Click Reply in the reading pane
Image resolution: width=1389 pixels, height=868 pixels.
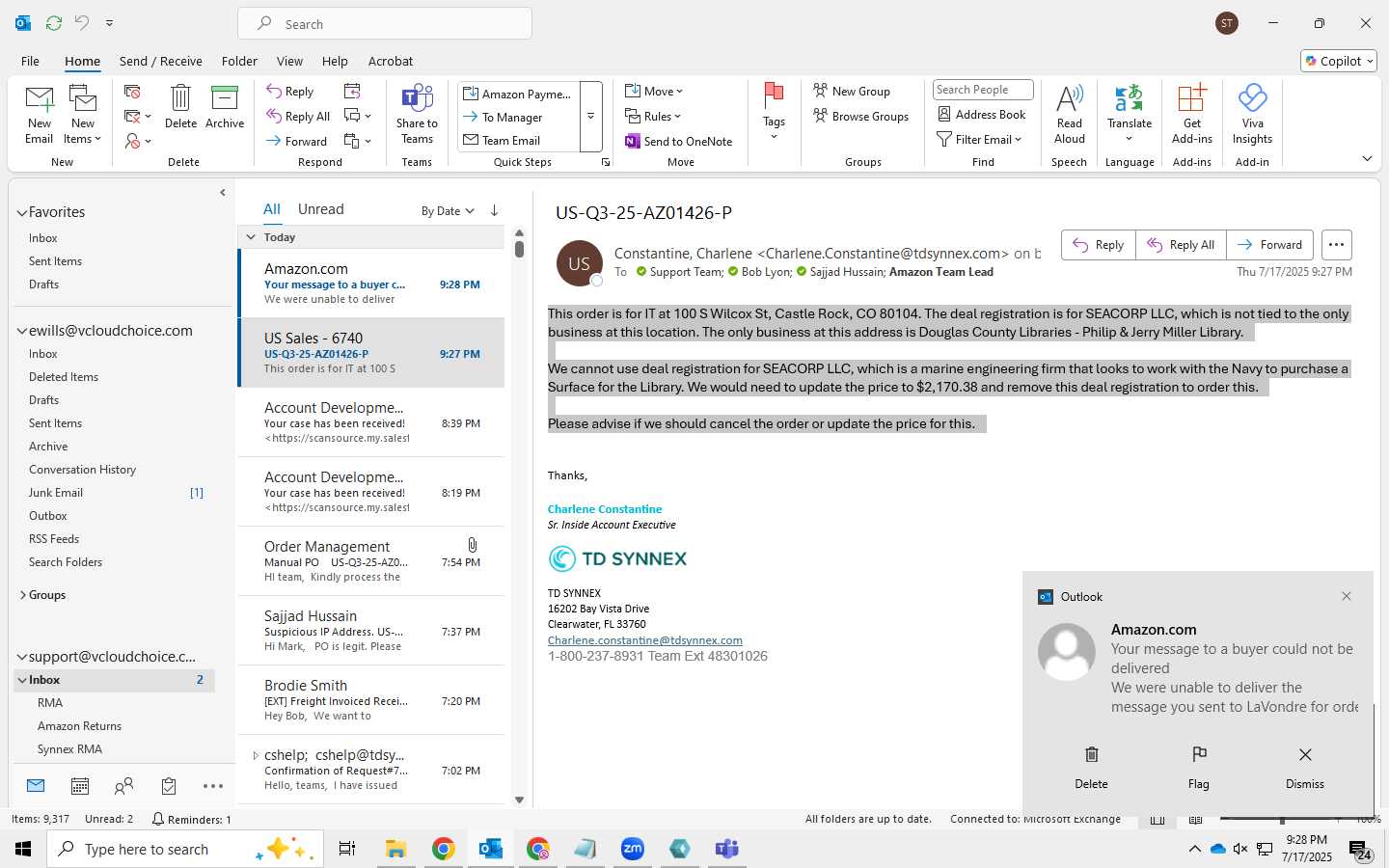(1099, 245)
